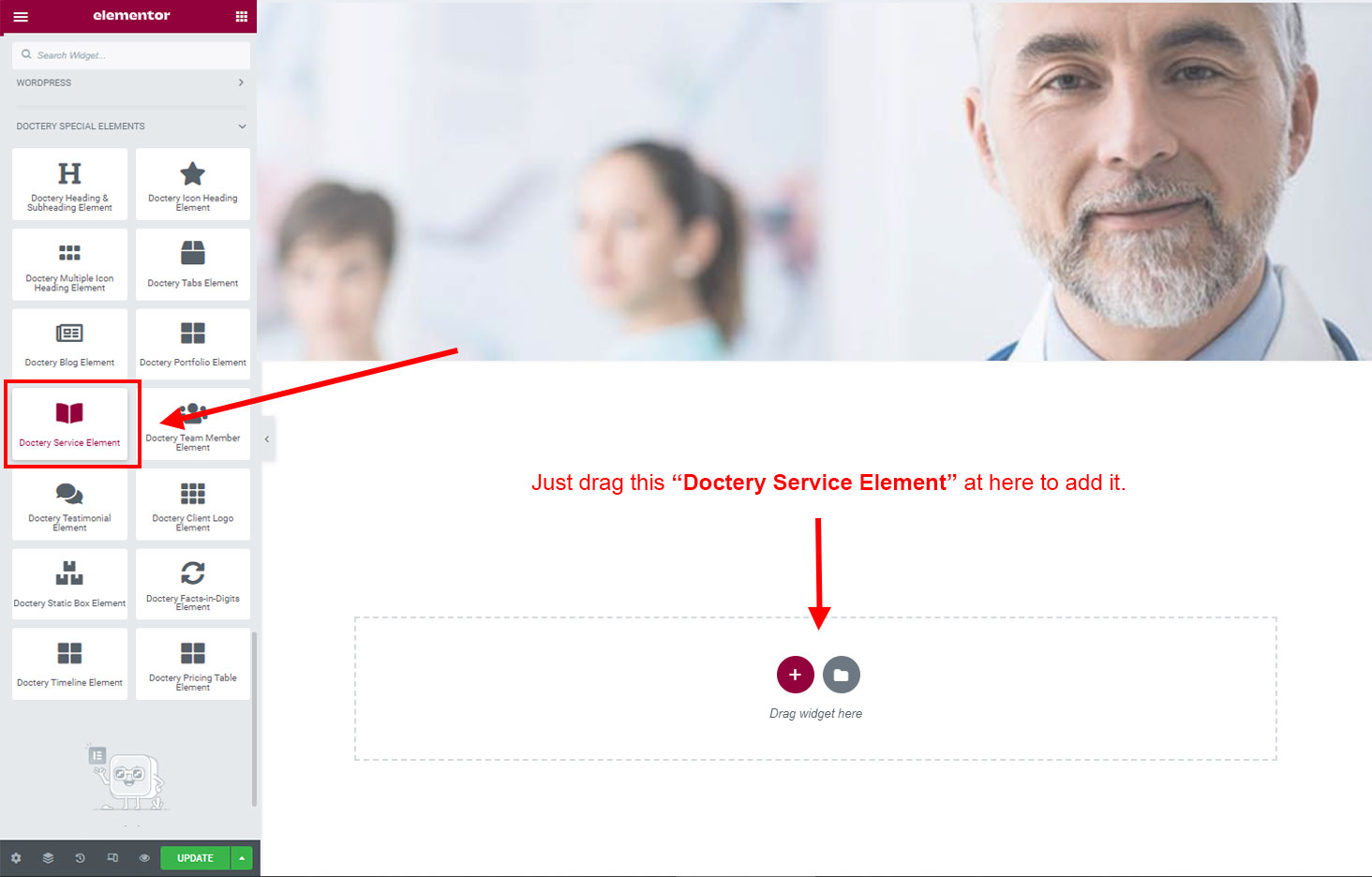Open the Elementor hamburger menu
The width and height of the screenshot is (1372, 877).
point(21,16)
